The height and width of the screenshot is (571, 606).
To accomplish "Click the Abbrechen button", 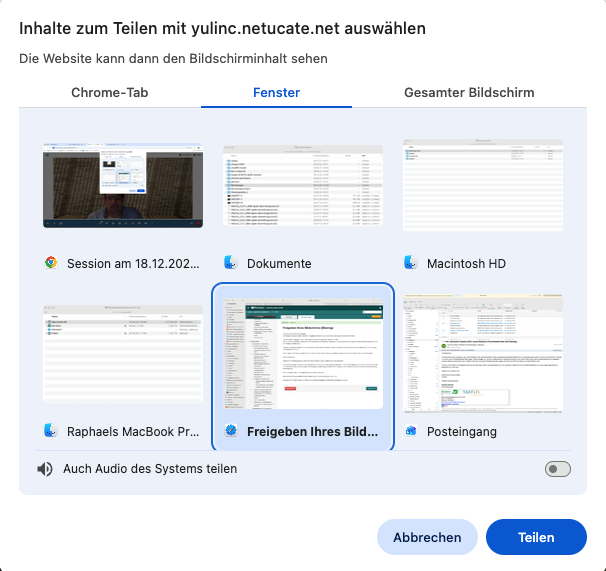I will click(x=427, y=537).
